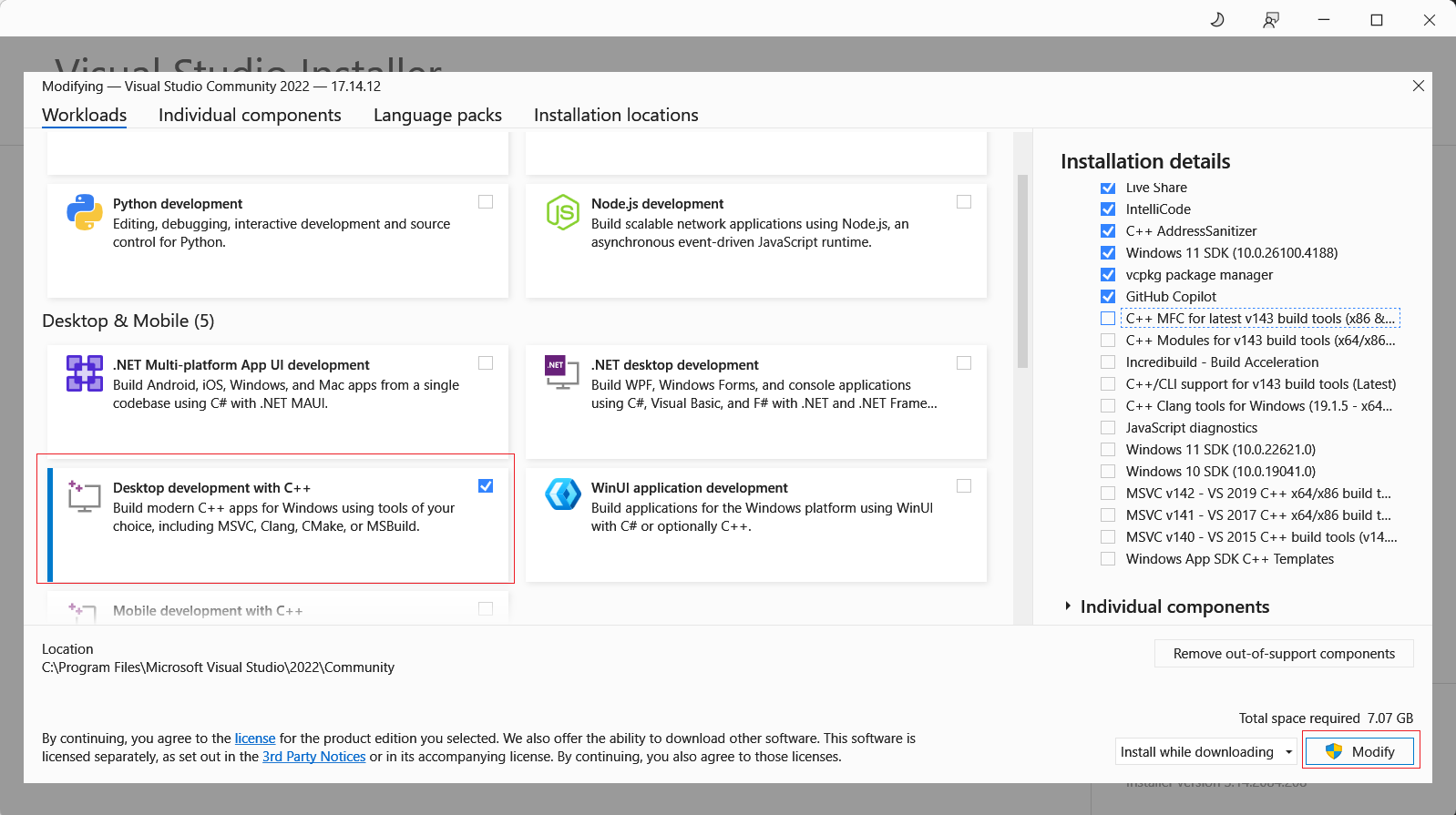Check Windows 11 SDK (10.0.22621.0) checkbox

pos(1108,450)
